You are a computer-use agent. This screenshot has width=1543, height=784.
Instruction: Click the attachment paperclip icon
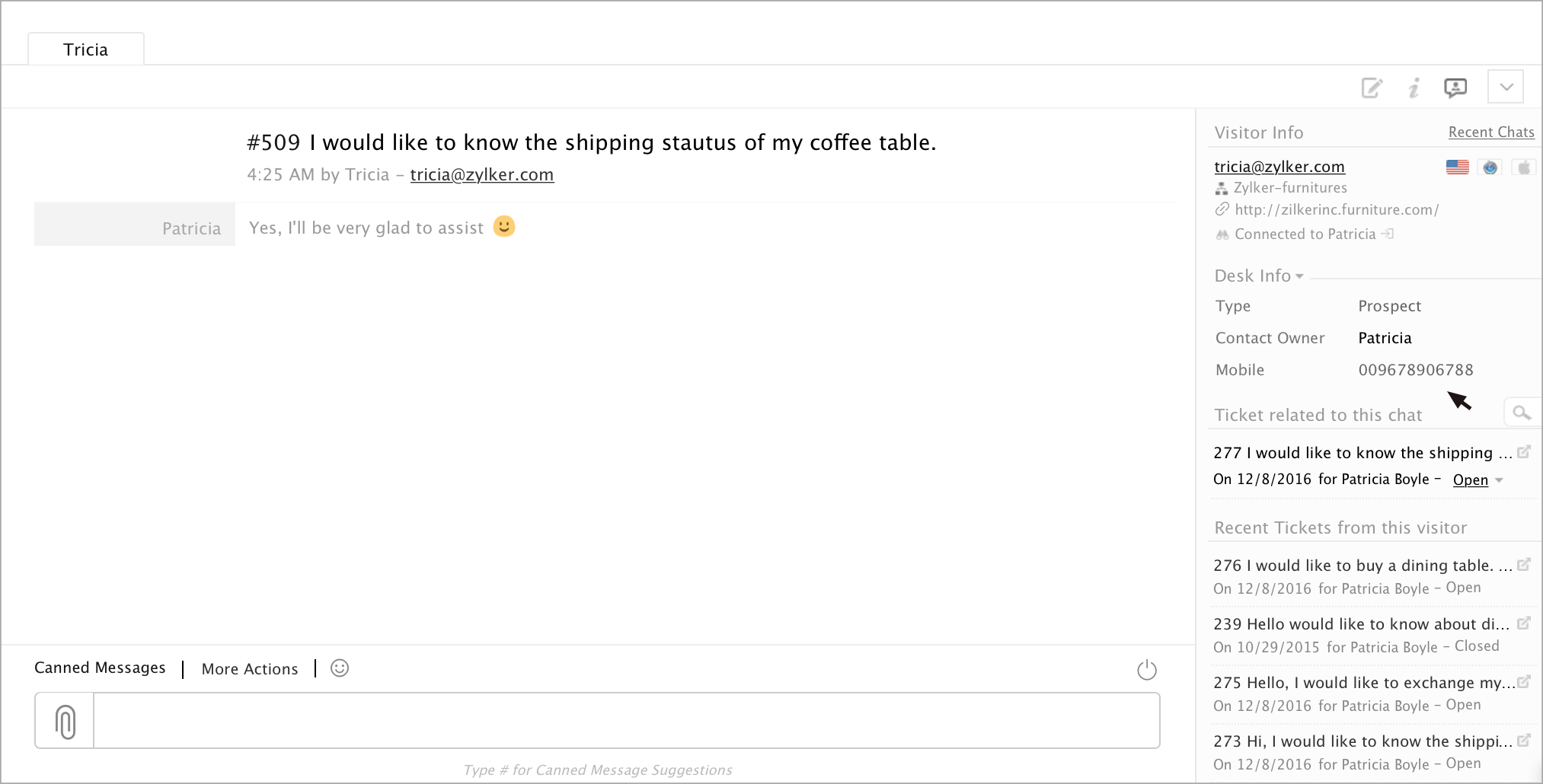65,721
